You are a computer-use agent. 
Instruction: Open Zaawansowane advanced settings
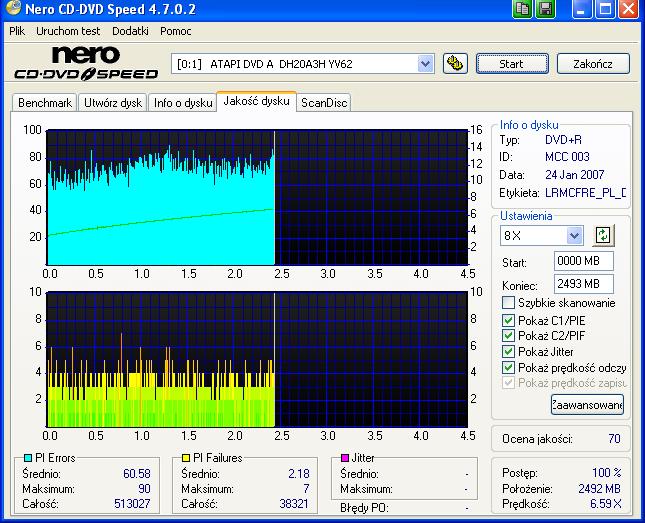tap(587, 405)
